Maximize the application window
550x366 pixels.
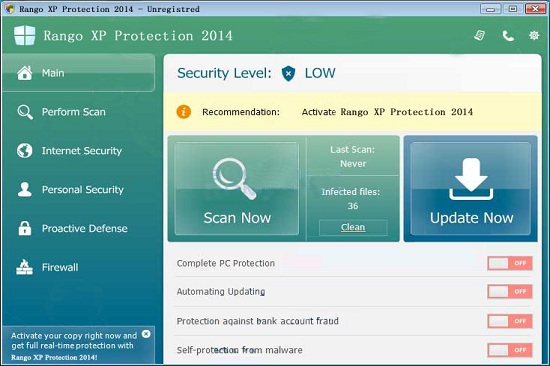(x=513, y=9)
